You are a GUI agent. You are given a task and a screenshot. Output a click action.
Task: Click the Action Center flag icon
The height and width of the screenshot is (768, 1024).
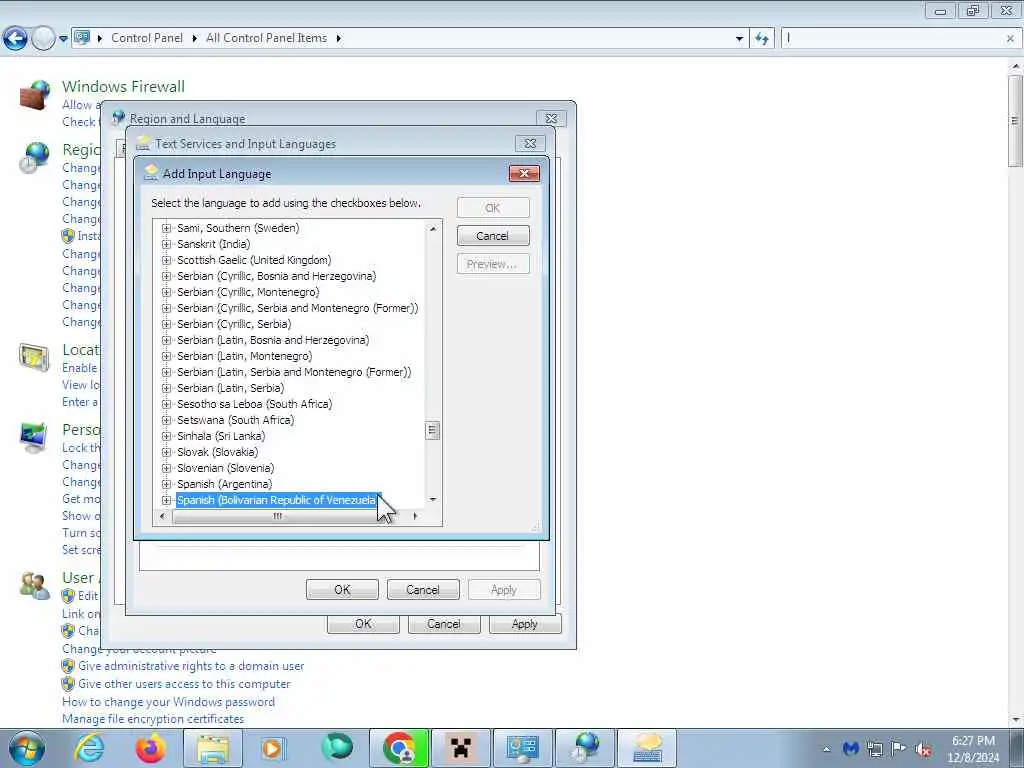(x=899, y=748)
